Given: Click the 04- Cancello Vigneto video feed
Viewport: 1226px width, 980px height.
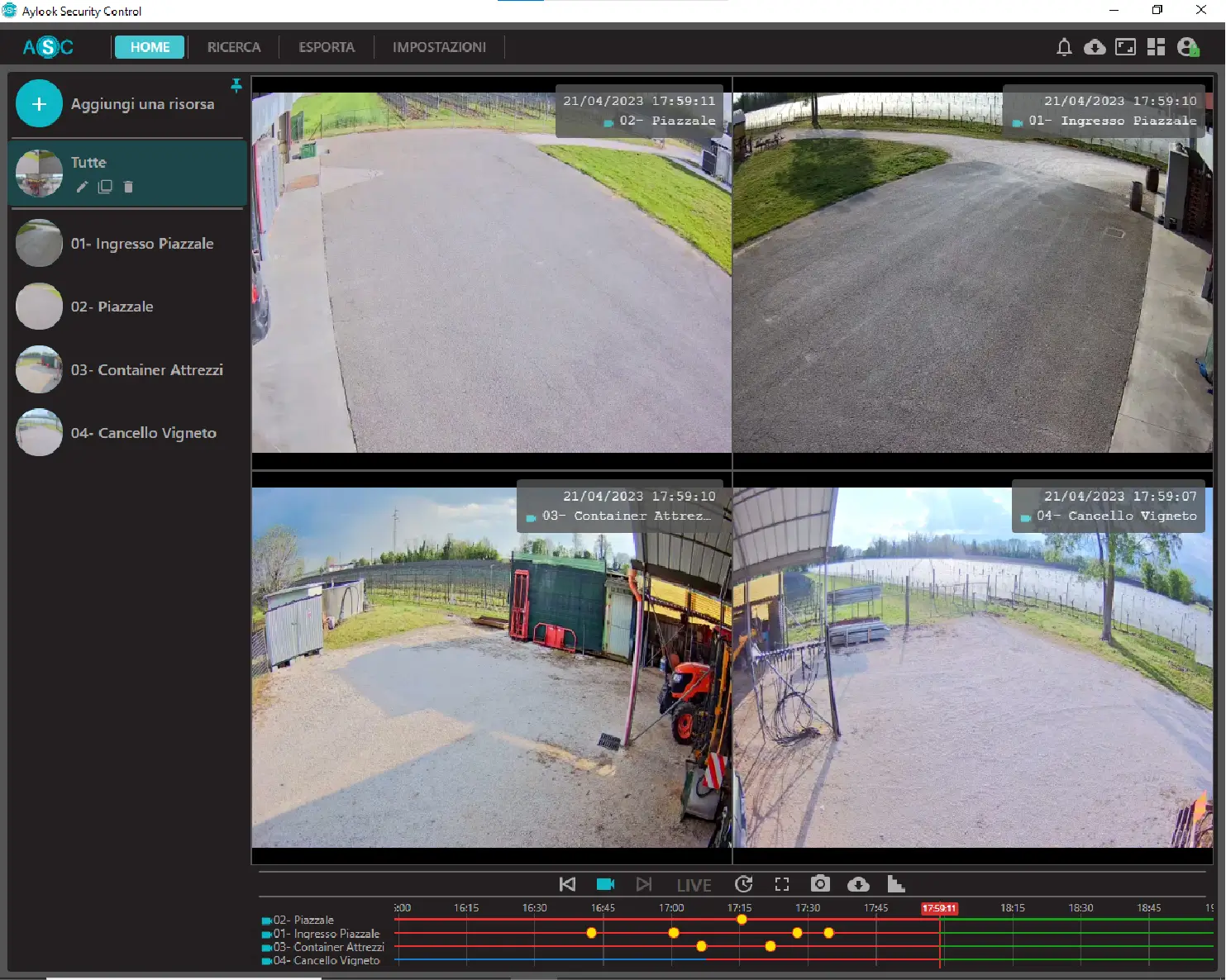Looking at the screenshot, I should [x=972, y=668].
